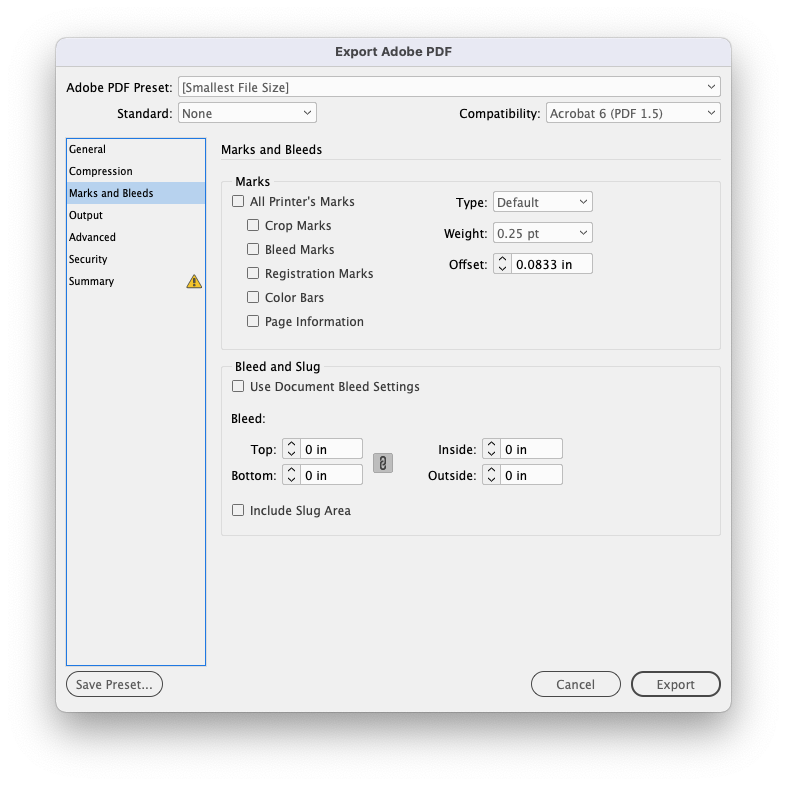Click the Bottom bleed stepper arrows
The height and width of the screenshot is (786, 787).
pos(291,475)
